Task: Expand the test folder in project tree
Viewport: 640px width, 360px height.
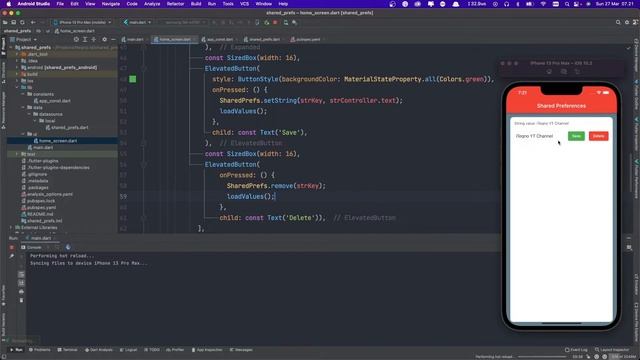Action: pyautogui.click(x=17, y=154)
